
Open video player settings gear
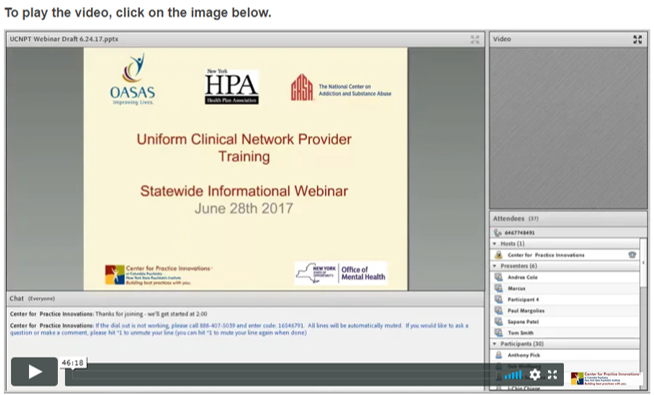click(x=535, y=375)
